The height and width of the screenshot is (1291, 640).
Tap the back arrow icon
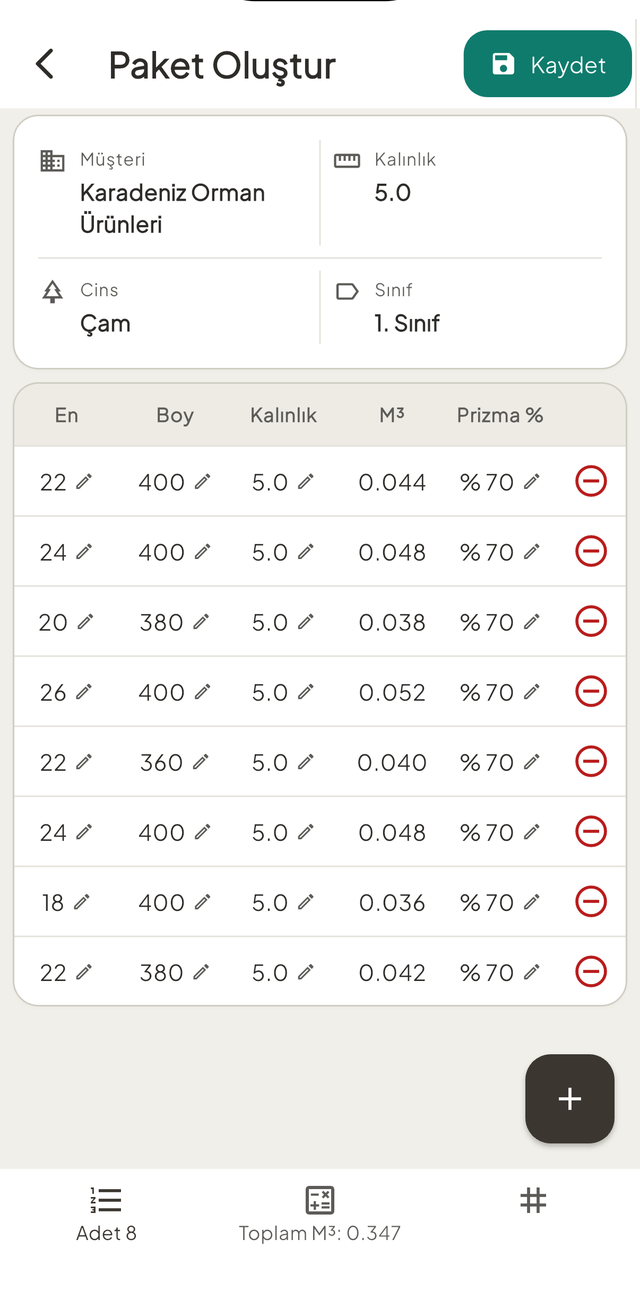point(44,65)
